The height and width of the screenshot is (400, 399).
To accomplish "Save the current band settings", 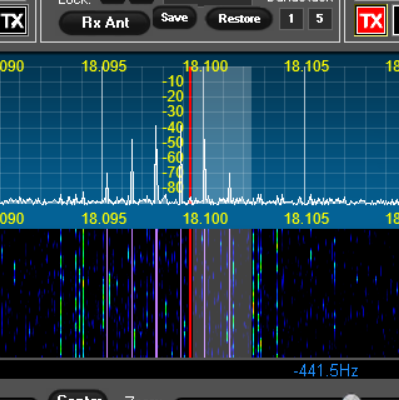I will pos(174,18).
